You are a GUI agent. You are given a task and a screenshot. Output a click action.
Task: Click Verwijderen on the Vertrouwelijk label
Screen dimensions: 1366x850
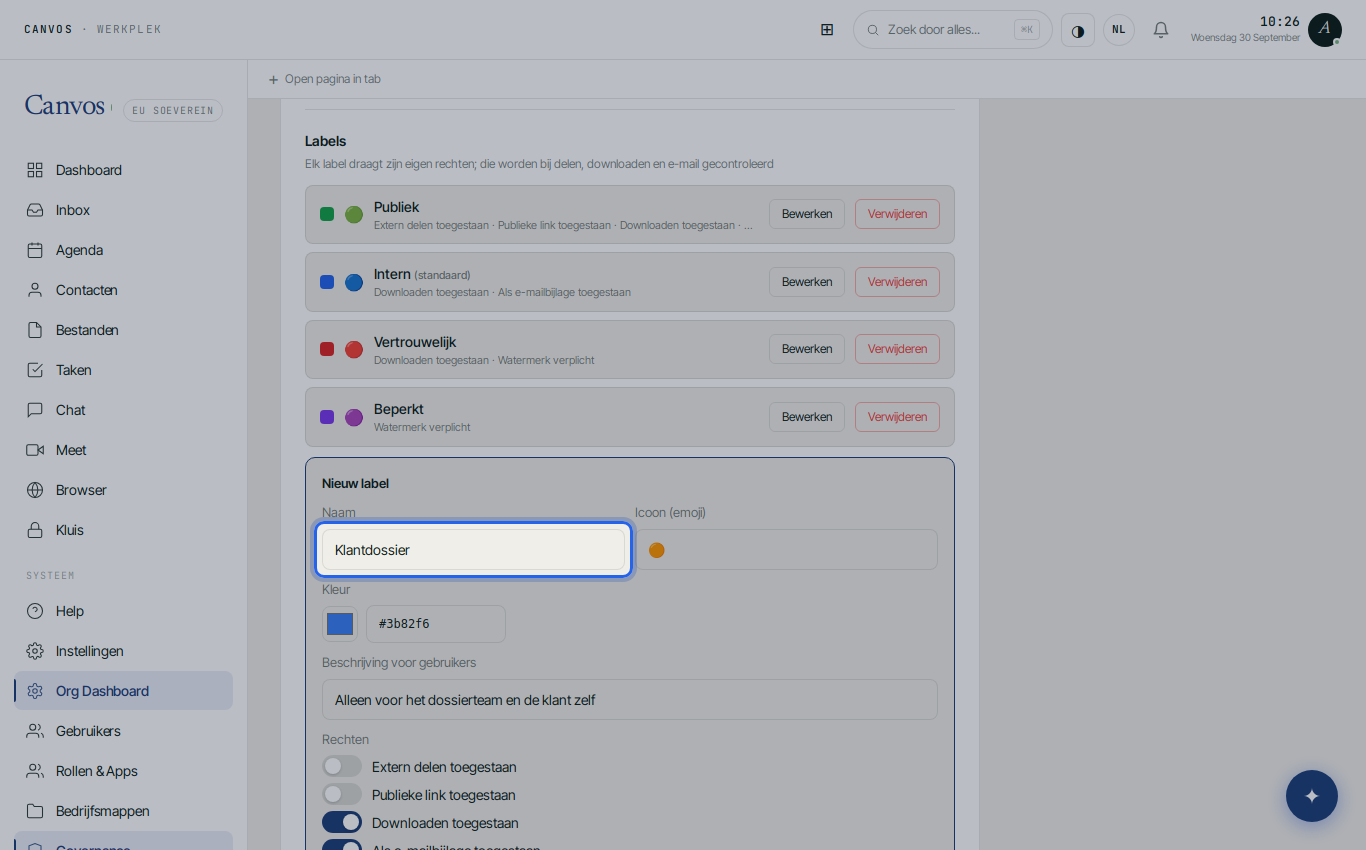[x=897, y=349]
